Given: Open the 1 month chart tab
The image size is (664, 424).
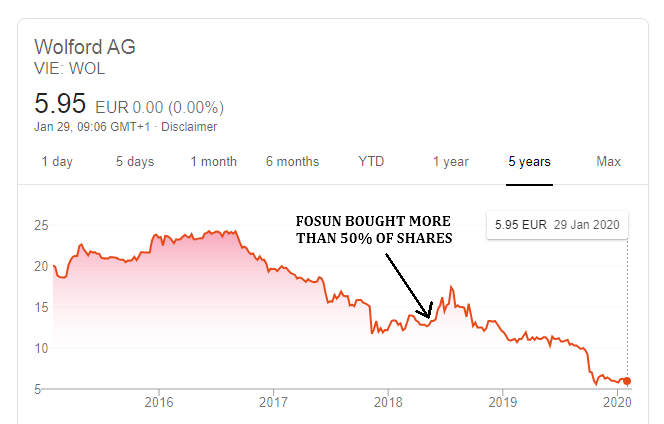Looking at the screenshot, I should (x=214, y=161).
